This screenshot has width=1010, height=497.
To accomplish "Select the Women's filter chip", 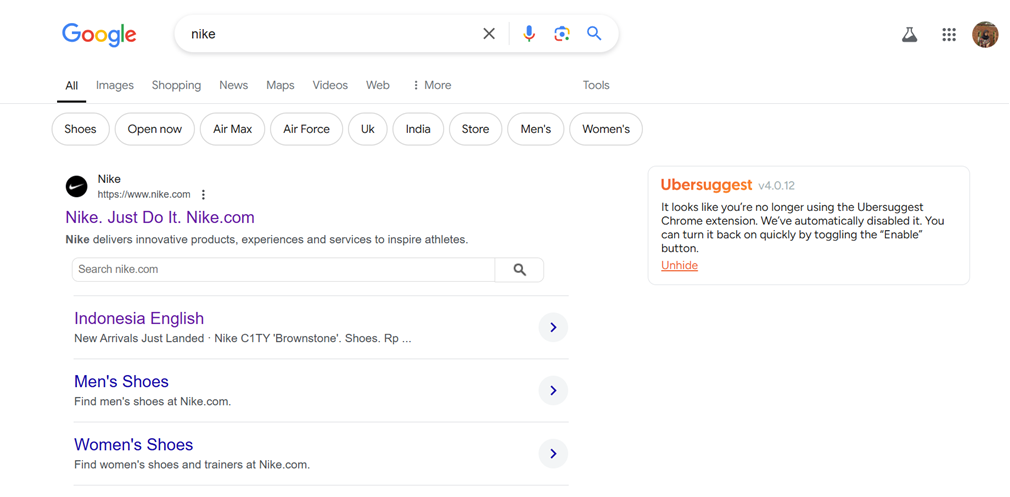I will [x=606, y=129].
